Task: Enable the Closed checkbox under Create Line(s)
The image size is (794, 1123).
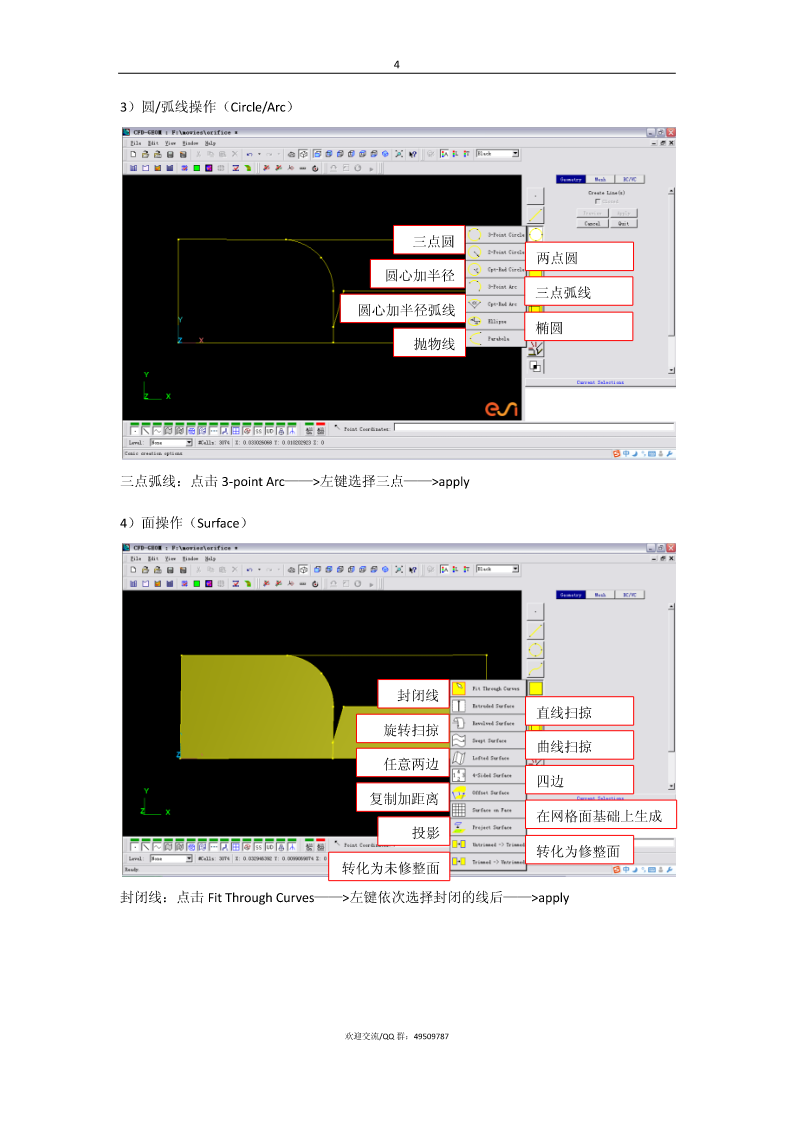Action: (597, 201)
